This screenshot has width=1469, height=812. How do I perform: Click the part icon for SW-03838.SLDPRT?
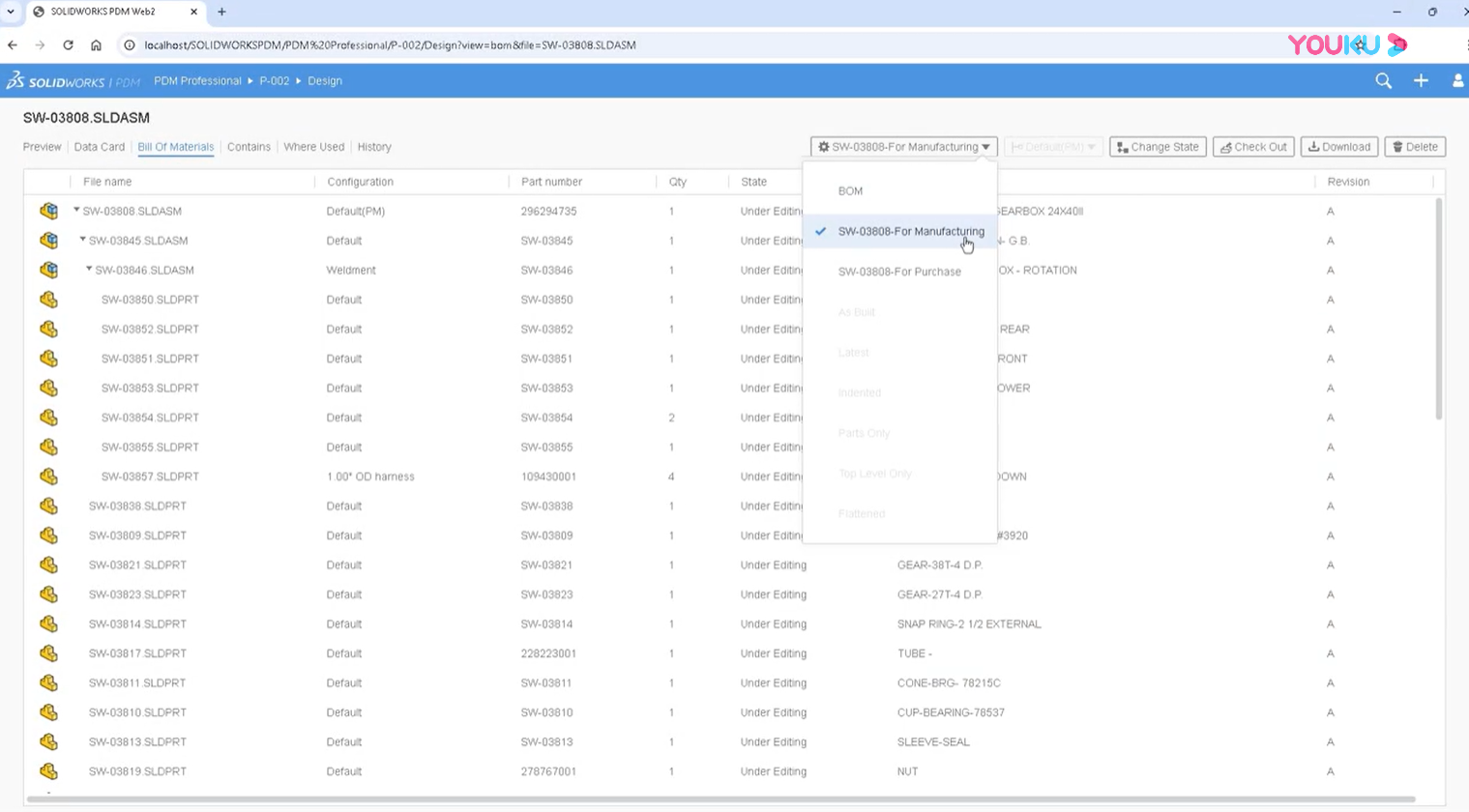[49, 506]
